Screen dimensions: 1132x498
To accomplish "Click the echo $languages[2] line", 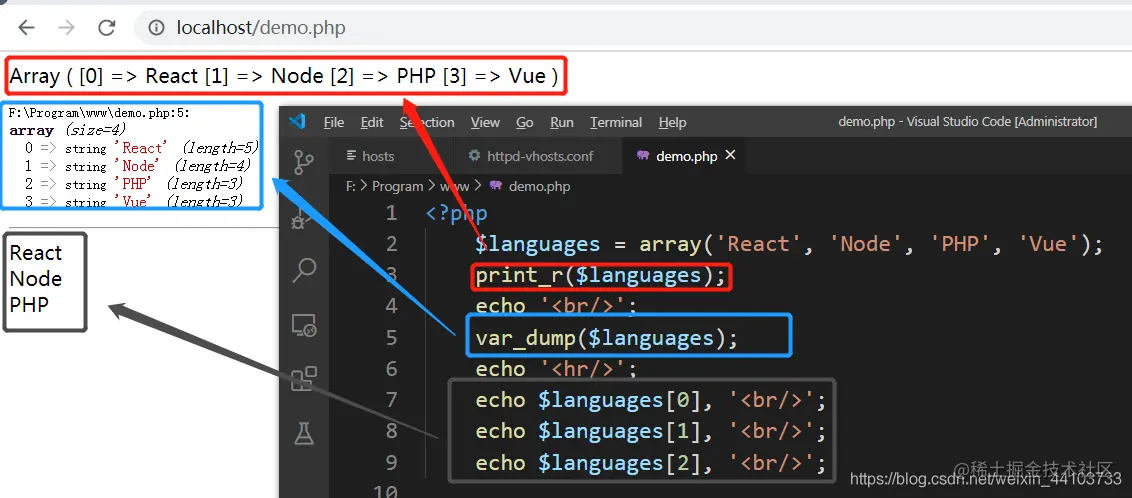I will 650,462.
